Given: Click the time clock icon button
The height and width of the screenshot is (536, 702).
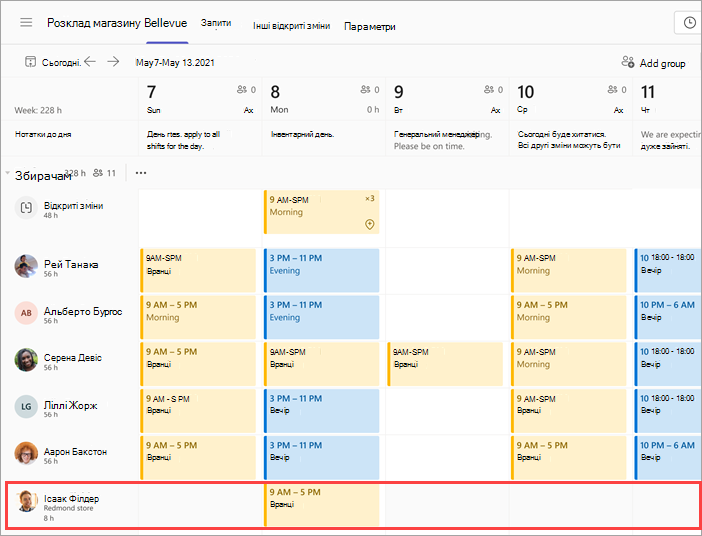Looking at the screenshot, I should tap(689, 23).
